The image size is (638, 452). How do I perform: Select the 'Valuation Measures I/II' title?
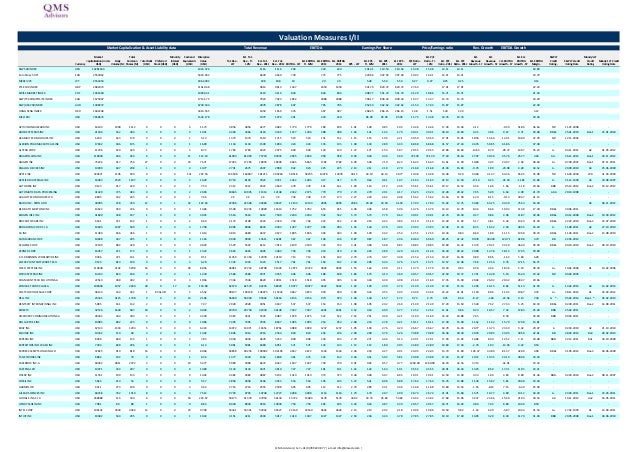click(319, 37)
